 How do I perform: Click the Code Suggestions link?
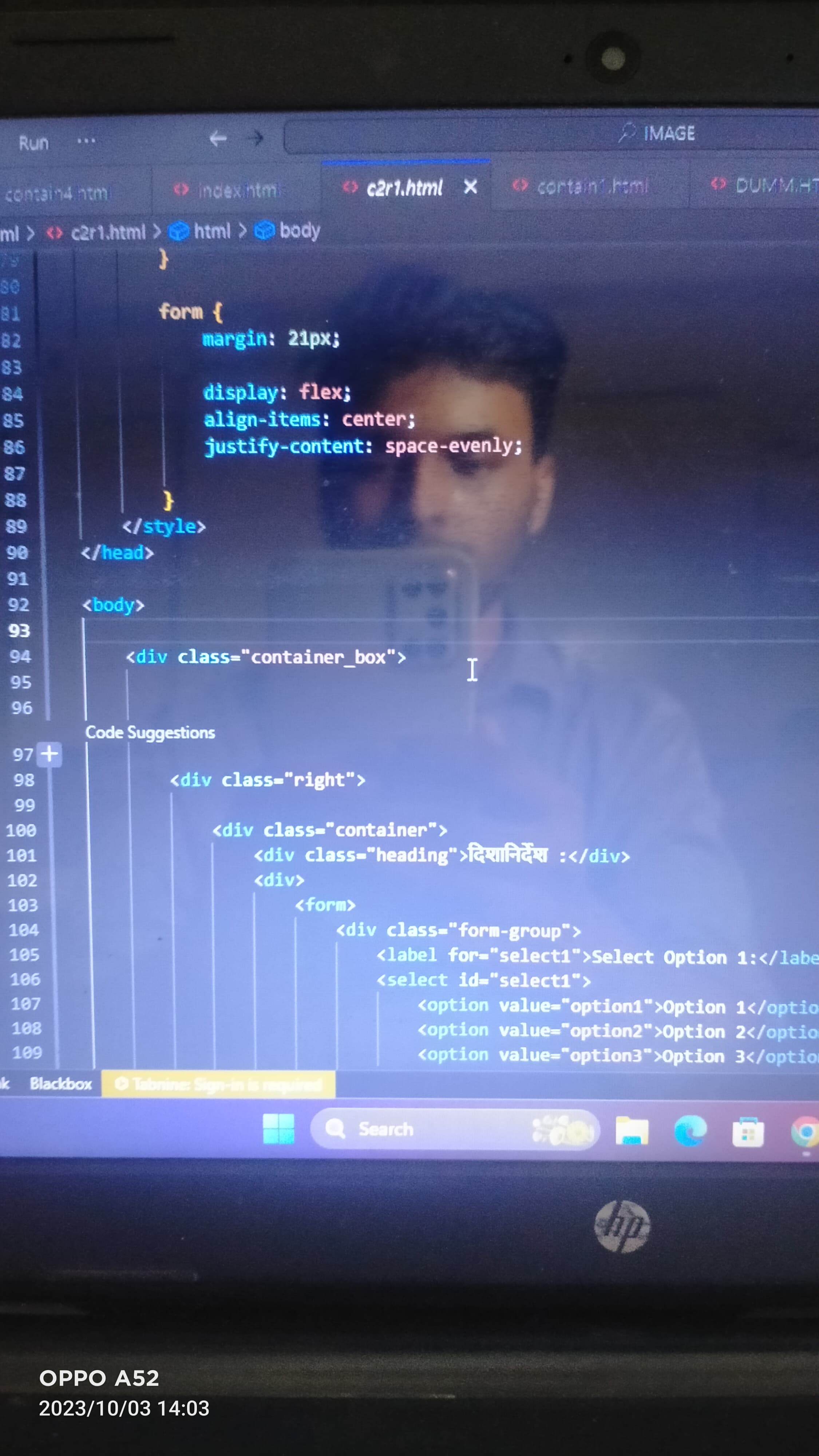150,732
